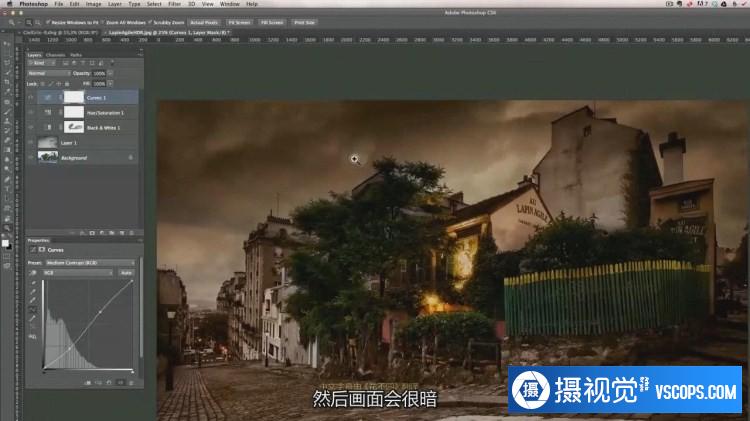Screen dimensions: 750x421
Task: Hide the Hue/Saturation 1 layer
Action: click(31, 112)
